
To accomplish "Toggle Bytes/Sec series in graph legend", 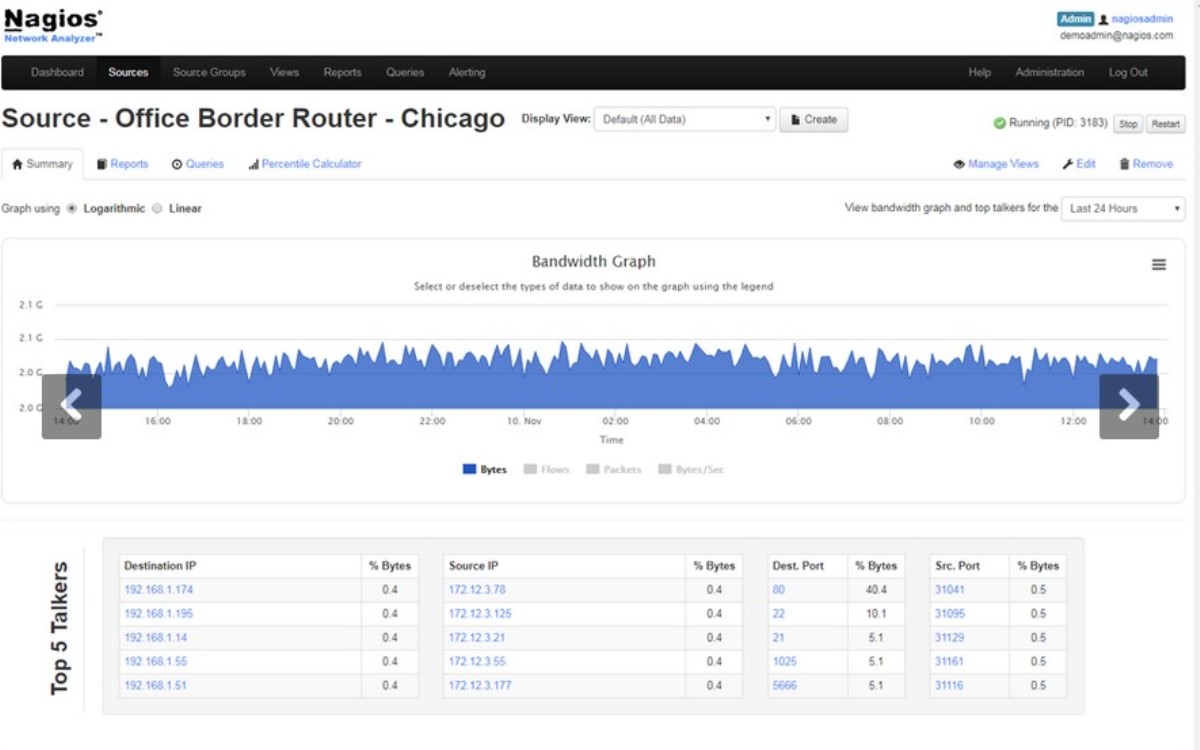I will click(691, 469).
